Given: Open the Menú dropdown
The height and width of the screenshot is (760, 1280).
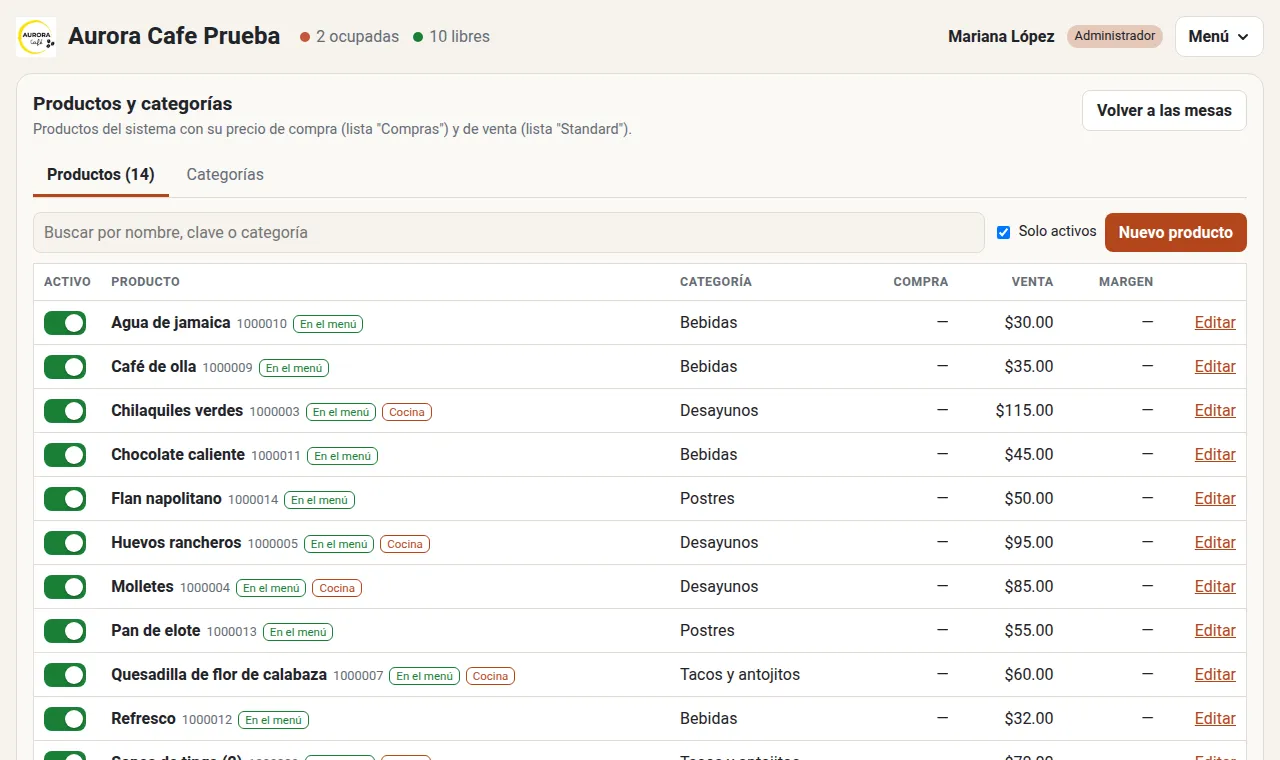Looking at the screenshot, I should 1219,36.
